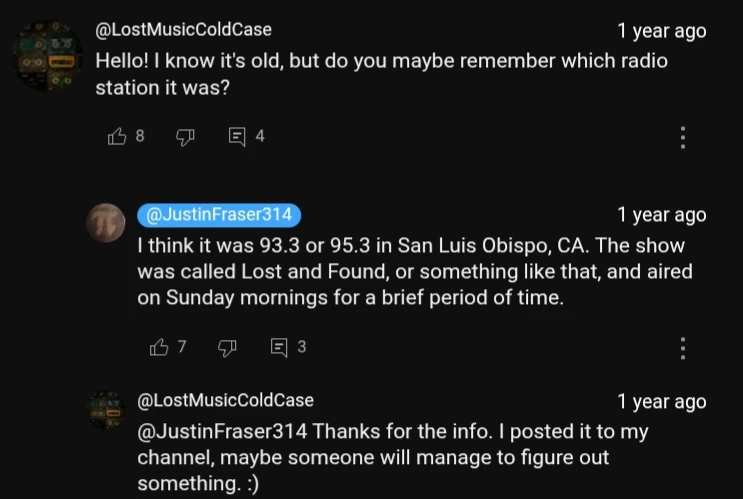Dislike the top LostMusicColdCase comment
Image resolution: width=743 pixels, height=499 pixels.
coord(184,137)
